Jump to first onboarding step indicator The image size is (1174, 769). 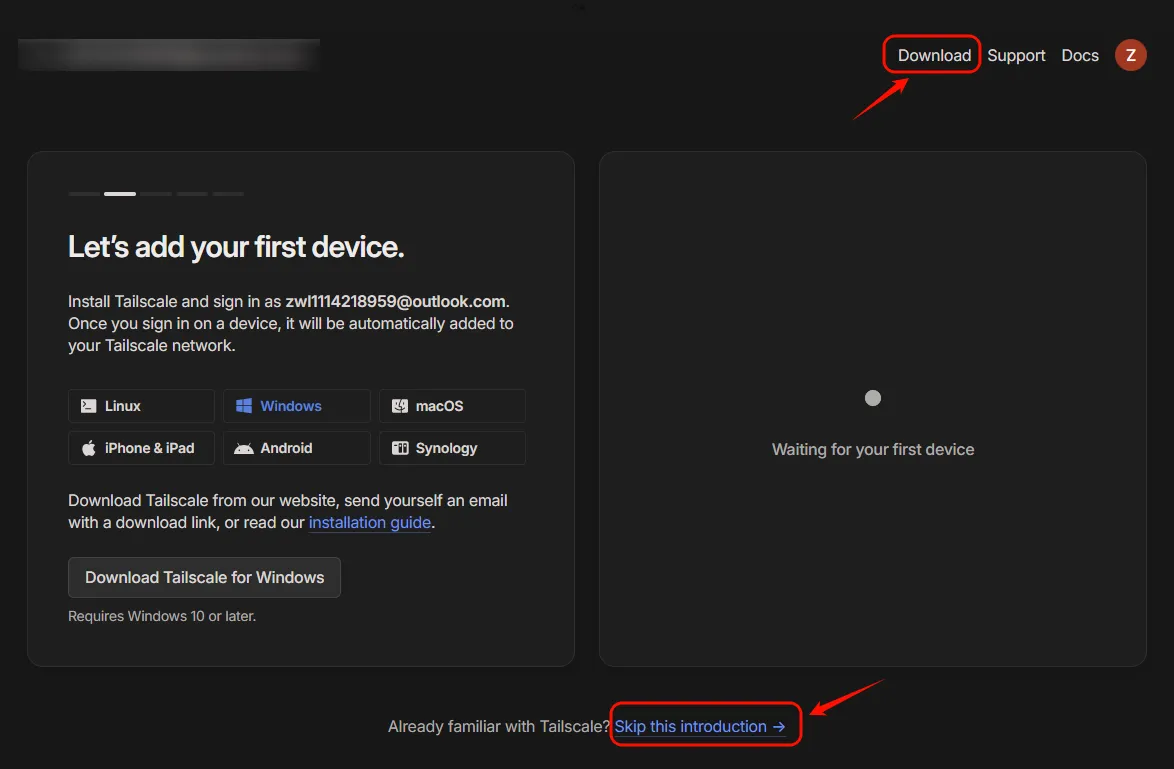click(84, 194)
